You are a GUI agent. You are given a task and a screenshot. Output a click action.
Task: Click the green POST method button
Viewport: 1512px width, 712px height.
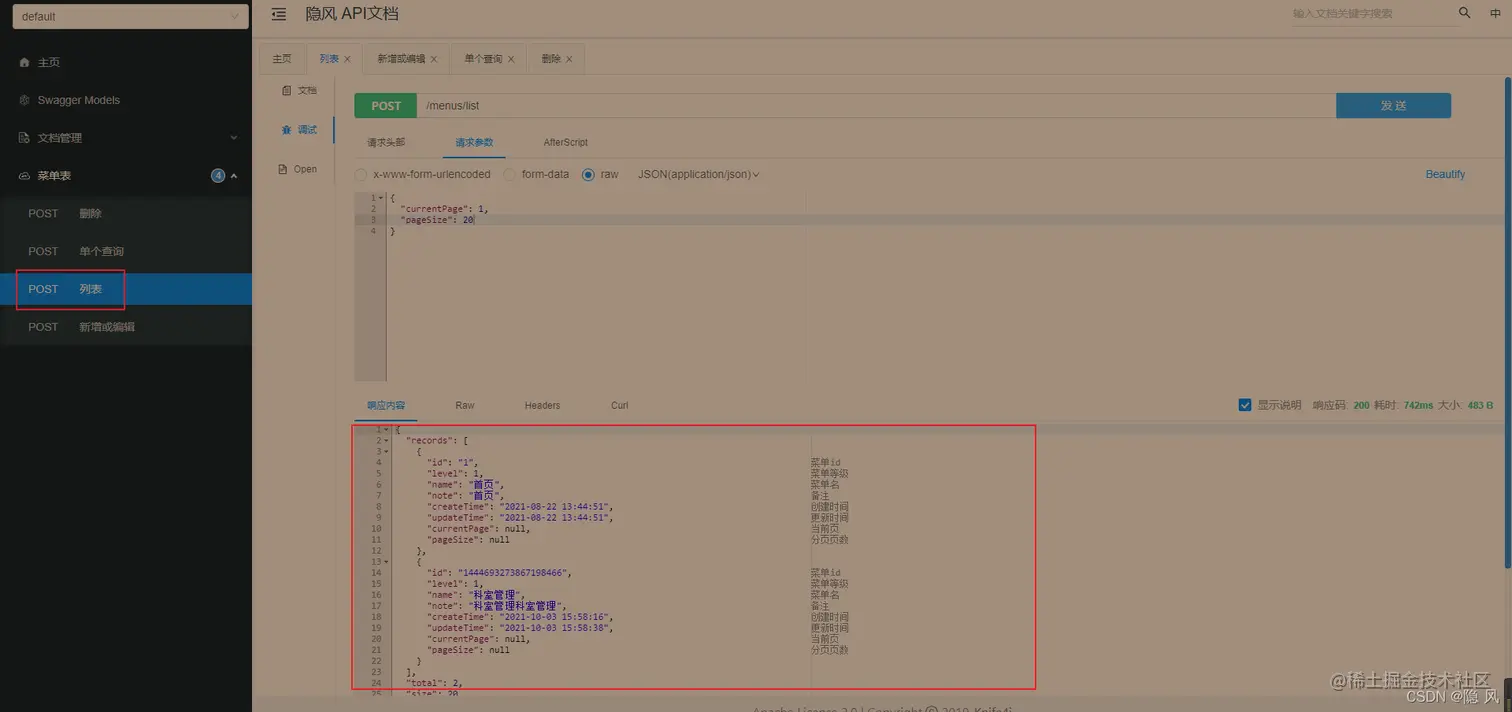(x=386, y=105)
